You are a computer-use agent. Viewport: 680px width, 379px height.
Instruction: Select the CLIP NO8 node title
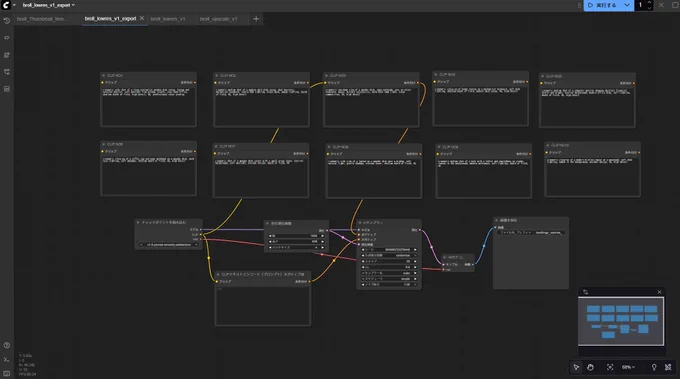tap(340, 147)
